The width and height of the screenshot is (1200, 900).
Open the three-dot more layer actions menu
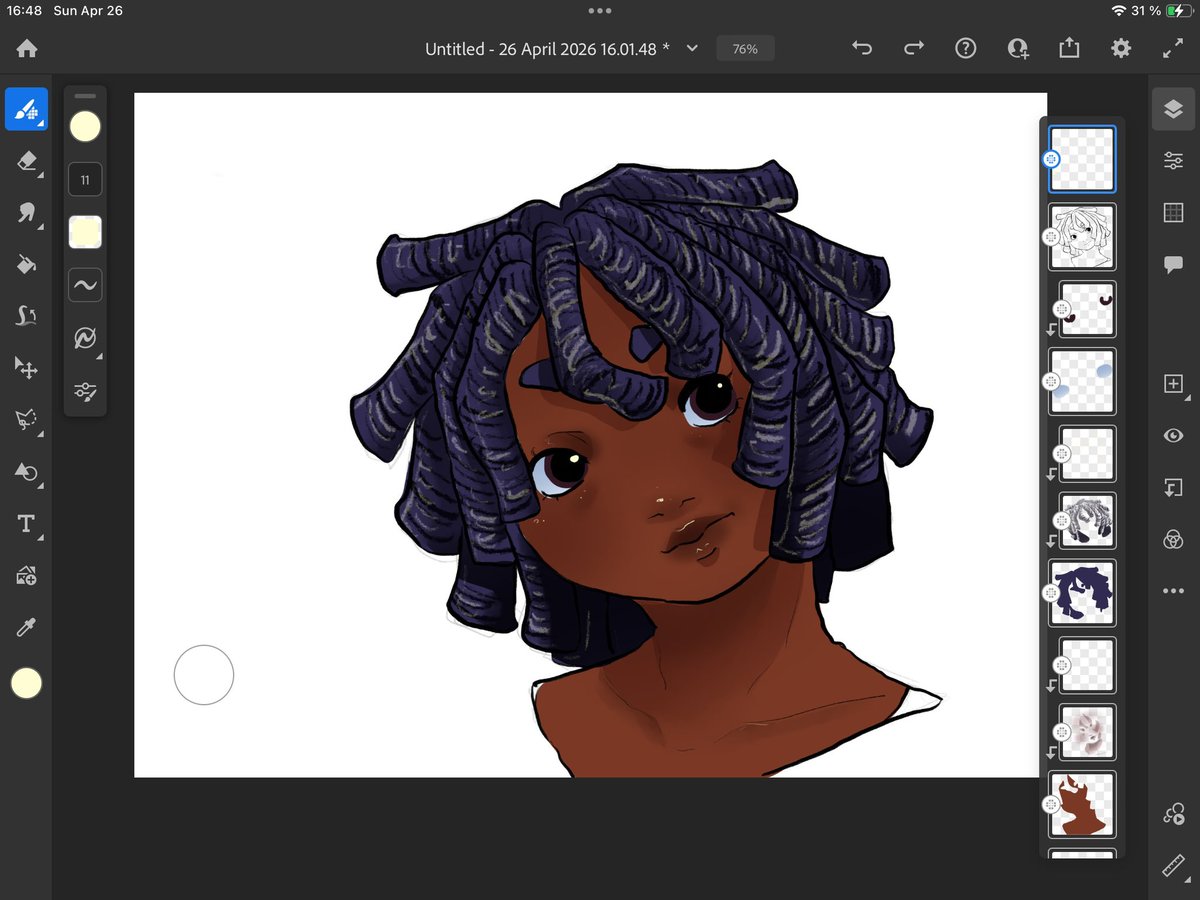pyautogui.click(x=1173, y=591)
